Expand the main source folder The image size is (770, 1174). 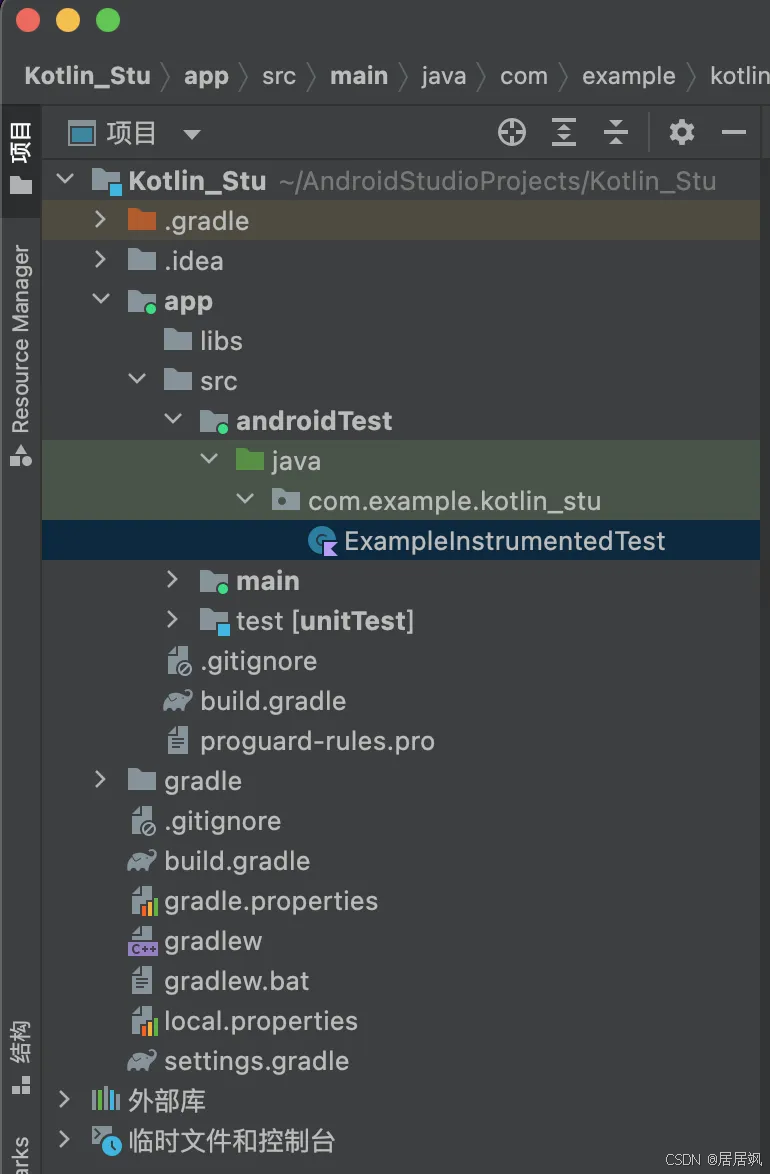pyautogui.click(x=172, y=580)
